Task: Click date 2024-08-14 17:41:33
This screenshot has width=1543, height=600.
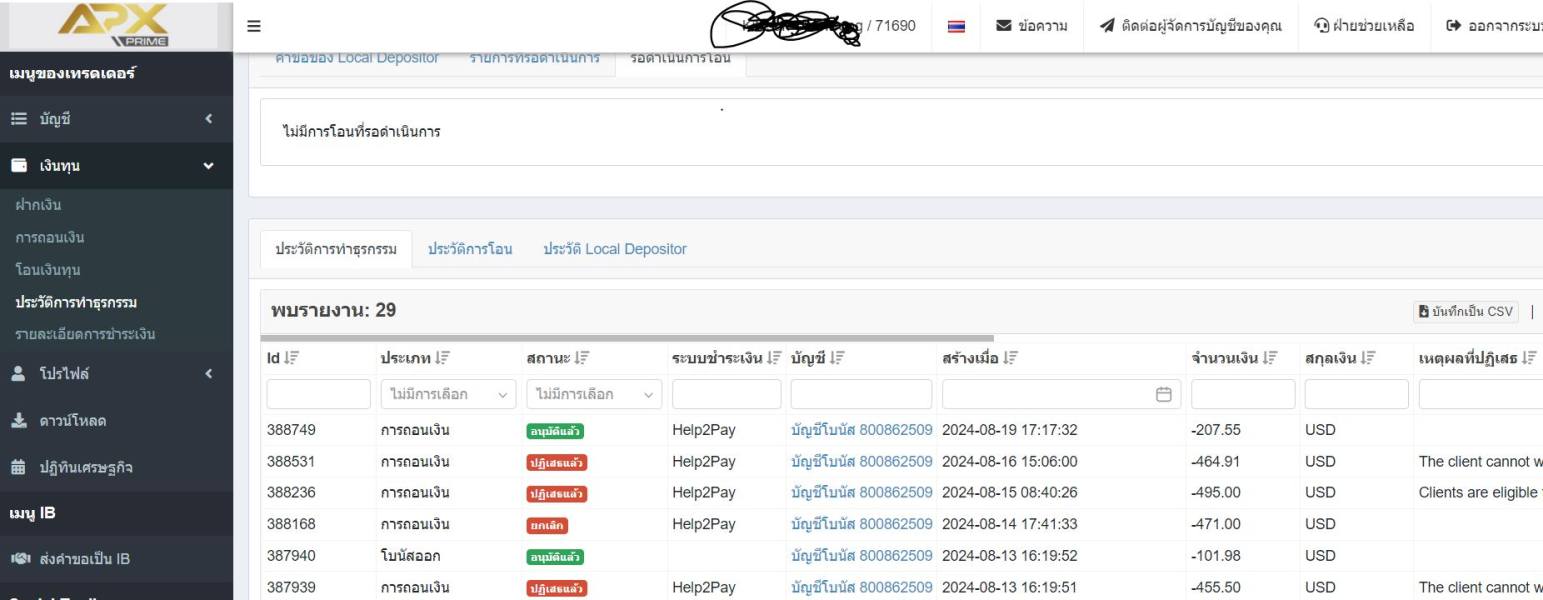Action: tap(1009, 525)
